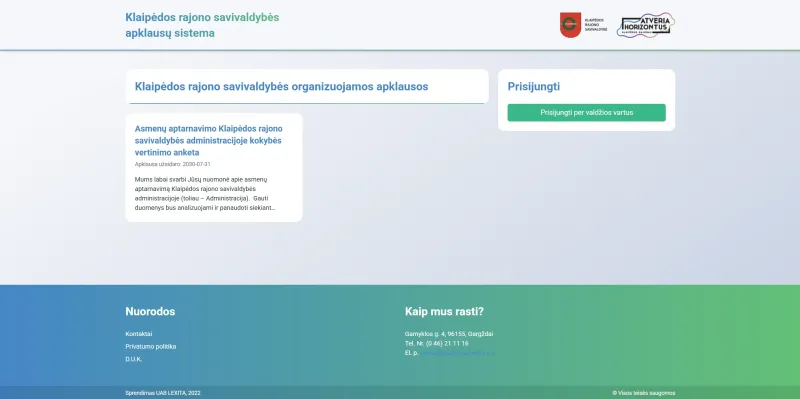Click the phone number Tel. Nr. (0 46) 21 11 16

437,343
